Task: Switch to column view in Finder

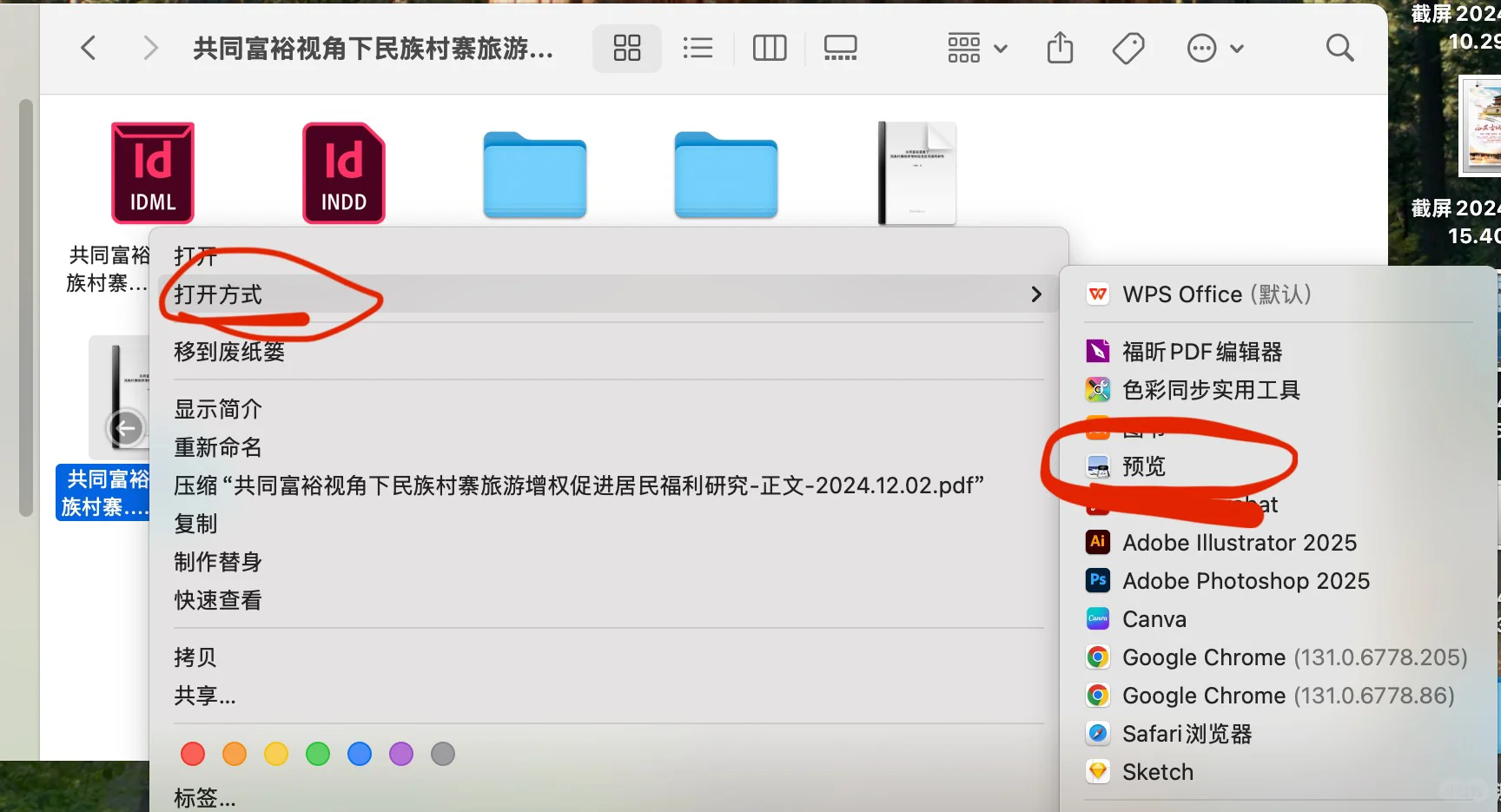Action: (769, 48)
